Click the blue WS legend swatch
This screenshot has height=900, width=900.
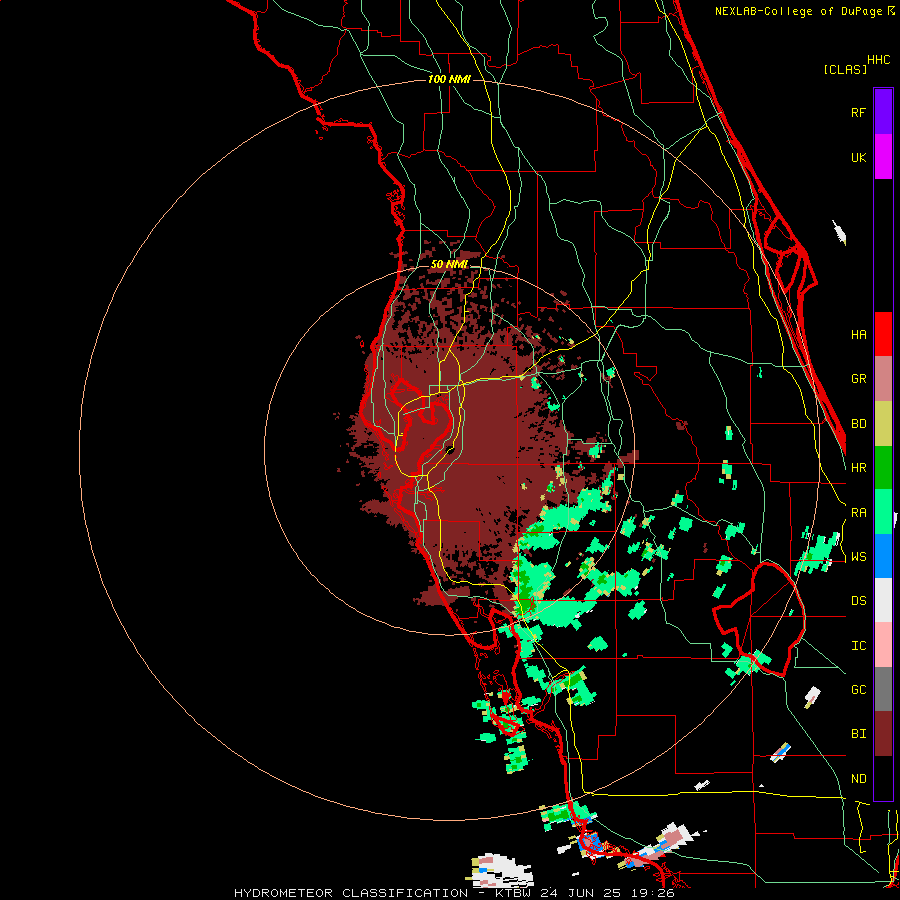coord(883,556)
